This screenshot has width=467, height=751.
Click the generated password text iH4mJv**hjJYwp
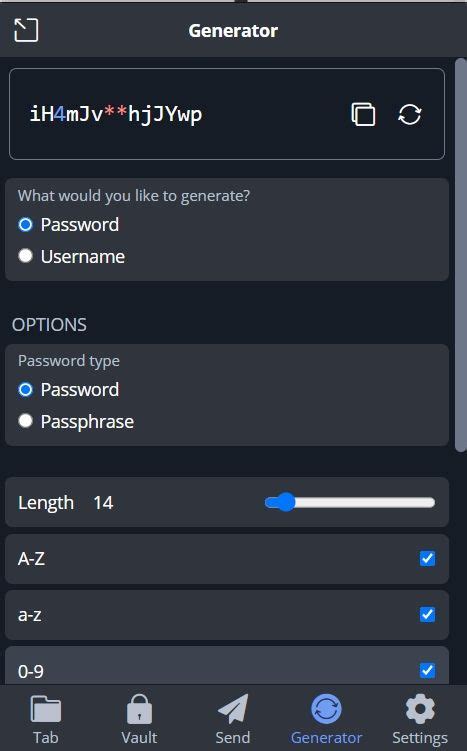pos(116,114)
